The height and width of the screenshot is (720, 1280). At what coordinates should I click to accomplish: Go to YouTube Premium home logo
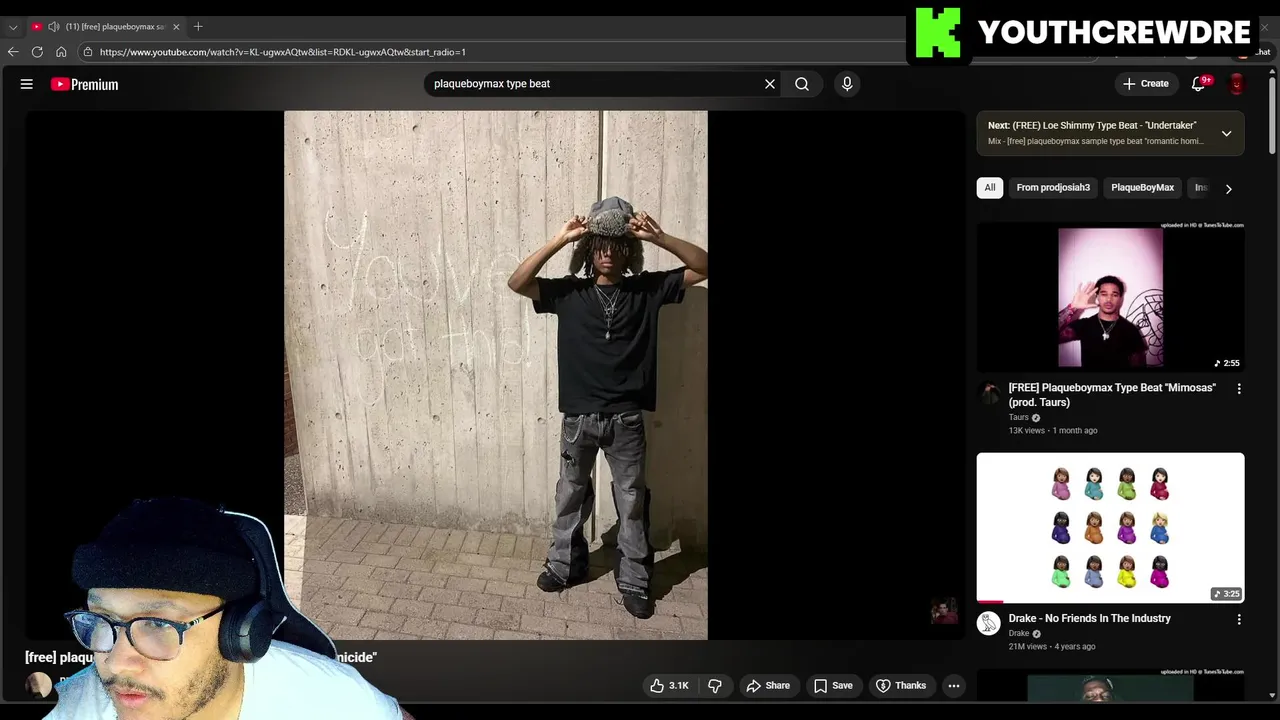[85, 84]
